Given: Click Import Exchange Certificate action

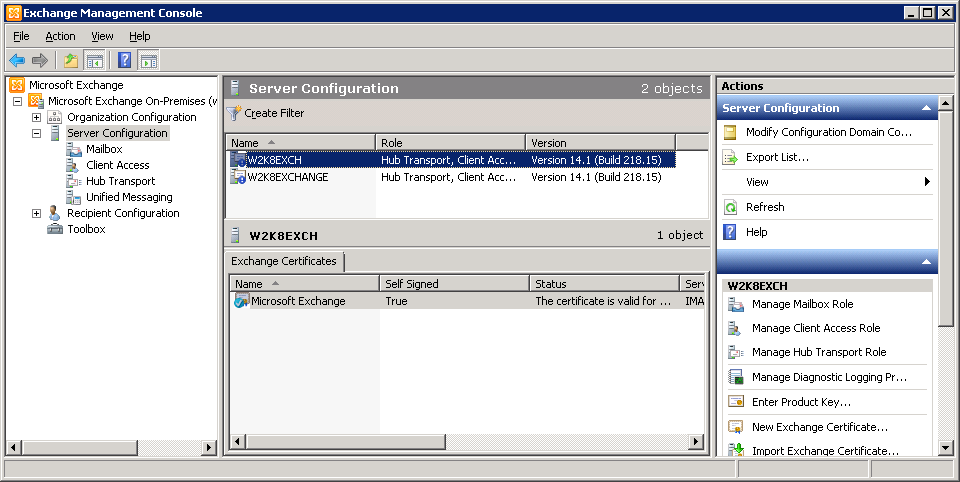Looking at the screenshot, I should pyautogui.click(x=825, y=451).
